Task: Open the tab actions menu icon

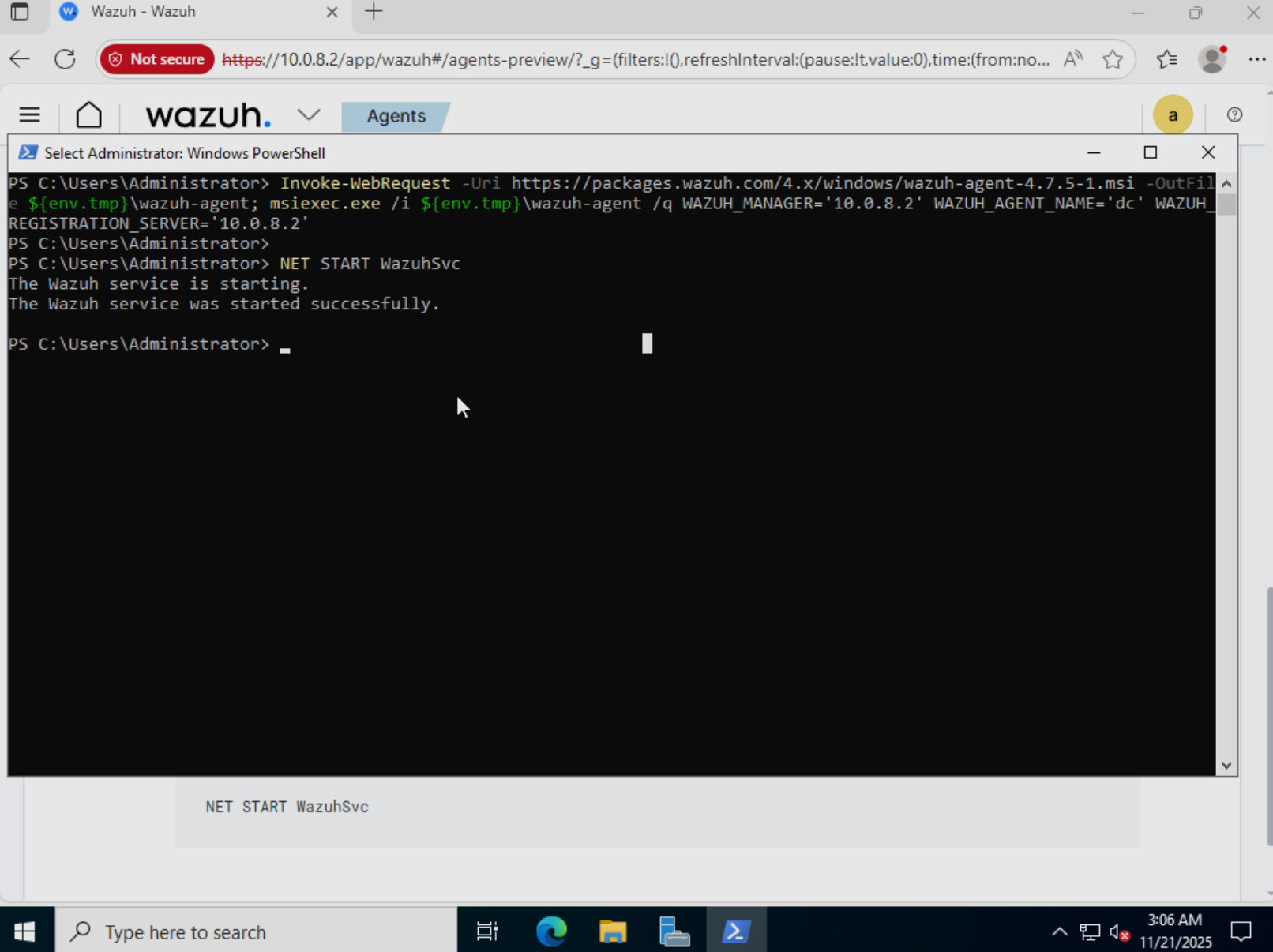Action: tap(20, 12)
